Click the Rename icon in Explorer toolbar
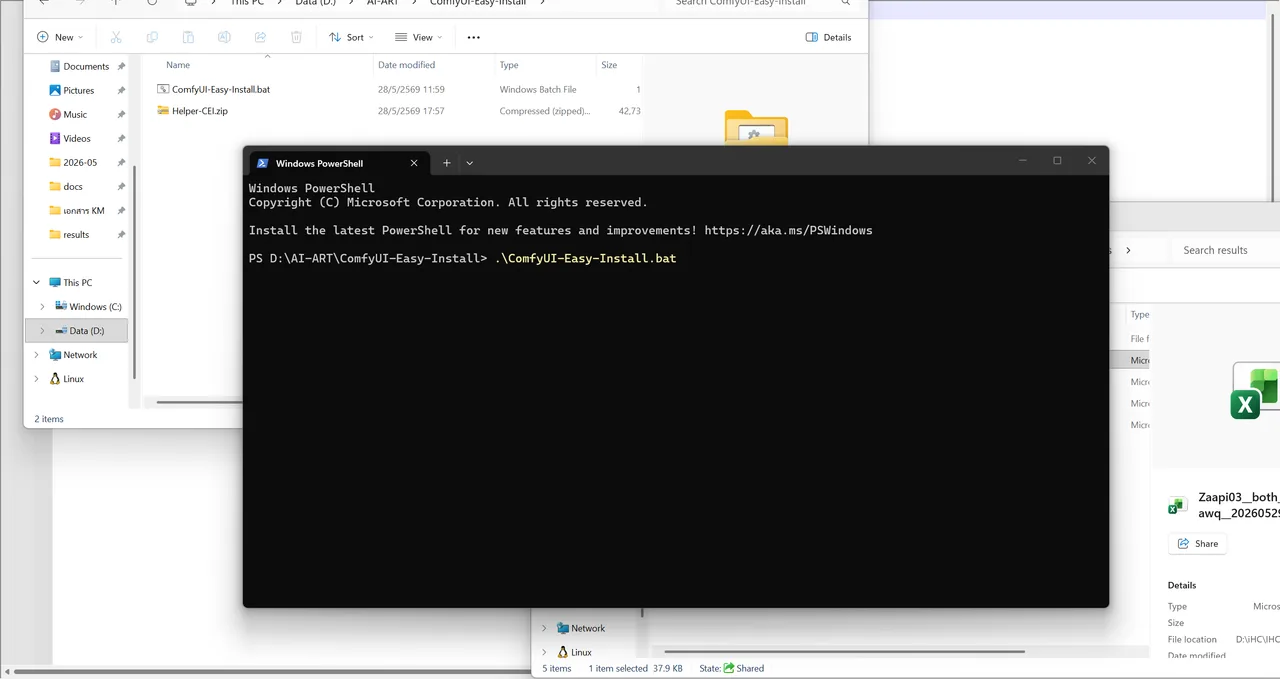This screenshot has width=1280, height=679. click(x=224, y=37)
